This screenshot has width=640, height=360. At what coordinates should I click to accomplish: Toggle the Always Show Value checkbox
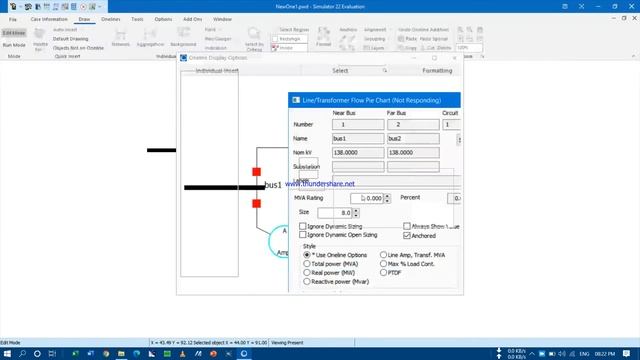pos(407,226)
